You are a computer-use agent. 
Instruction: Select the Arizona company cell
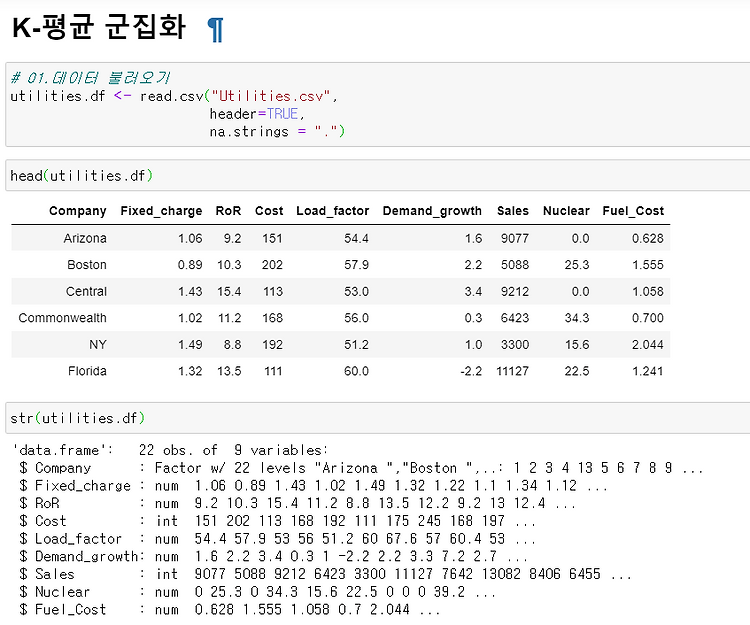point(85,238)
